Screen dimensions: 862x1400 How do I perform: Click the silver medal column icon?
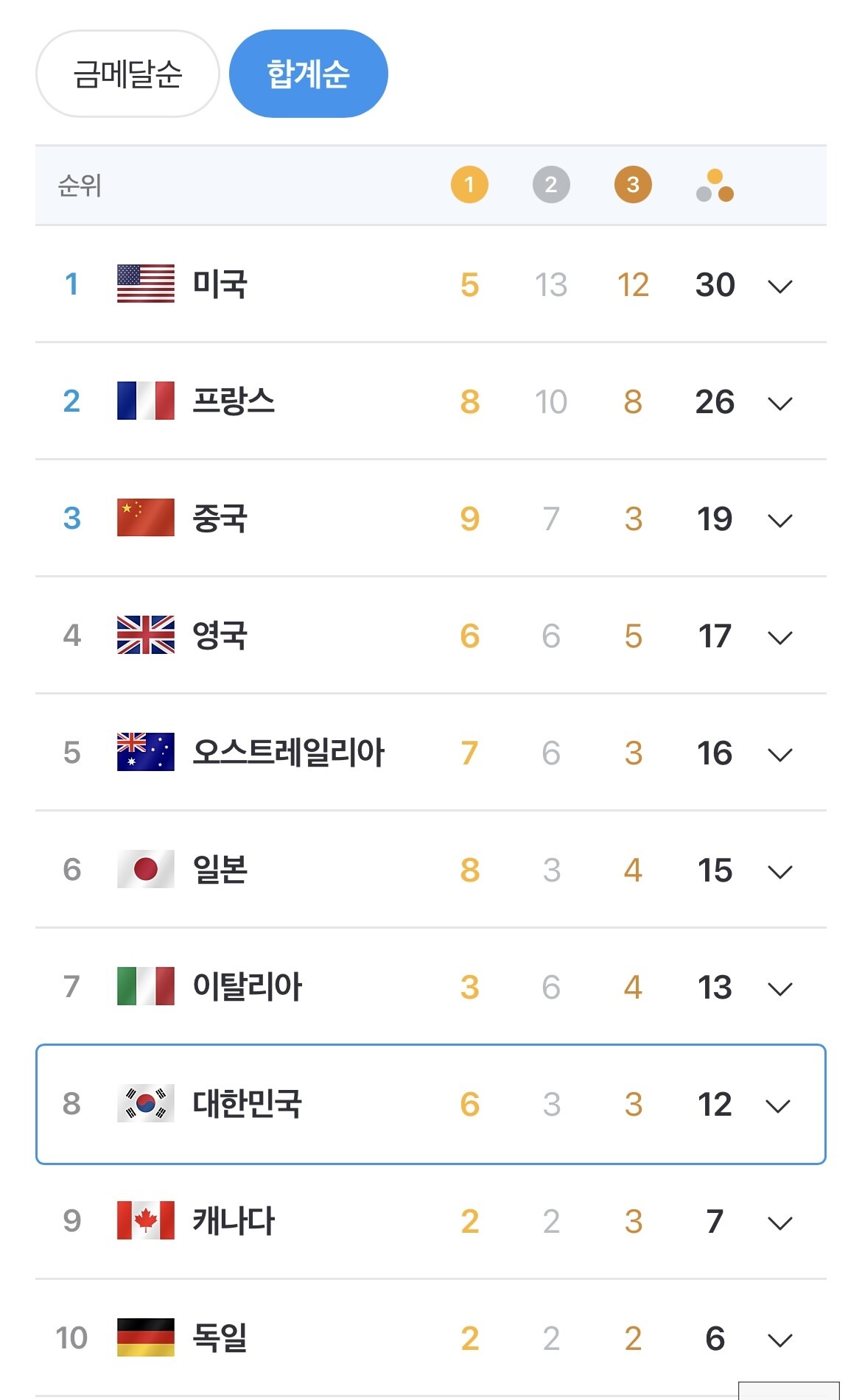[551, 184]
